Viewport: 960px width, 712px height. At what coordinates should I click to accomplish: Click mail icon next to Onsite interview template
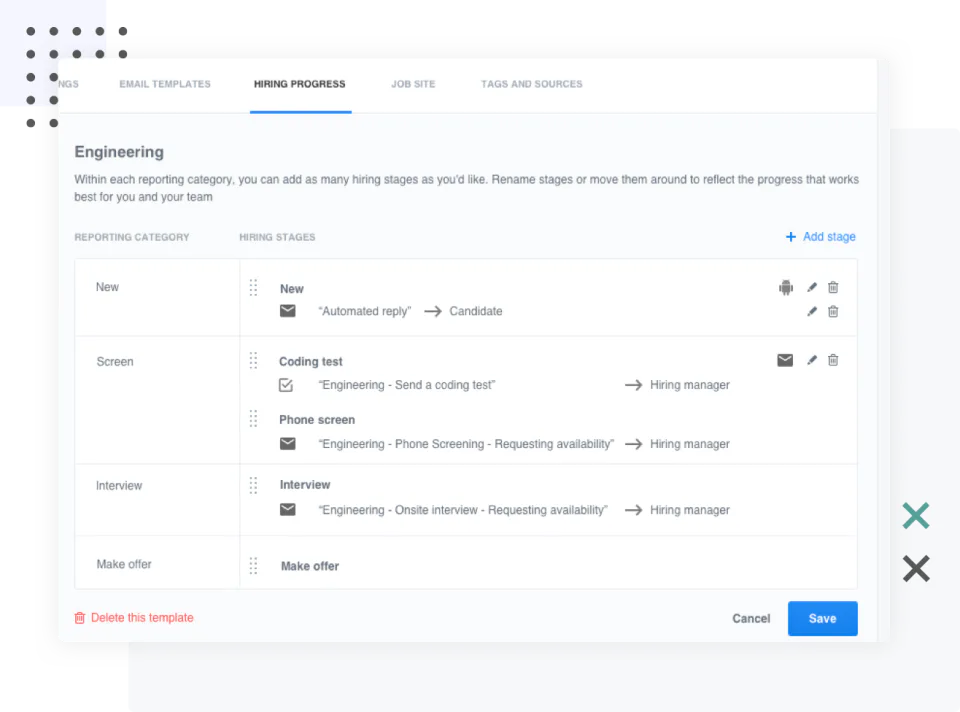click(x=288, y=509)
